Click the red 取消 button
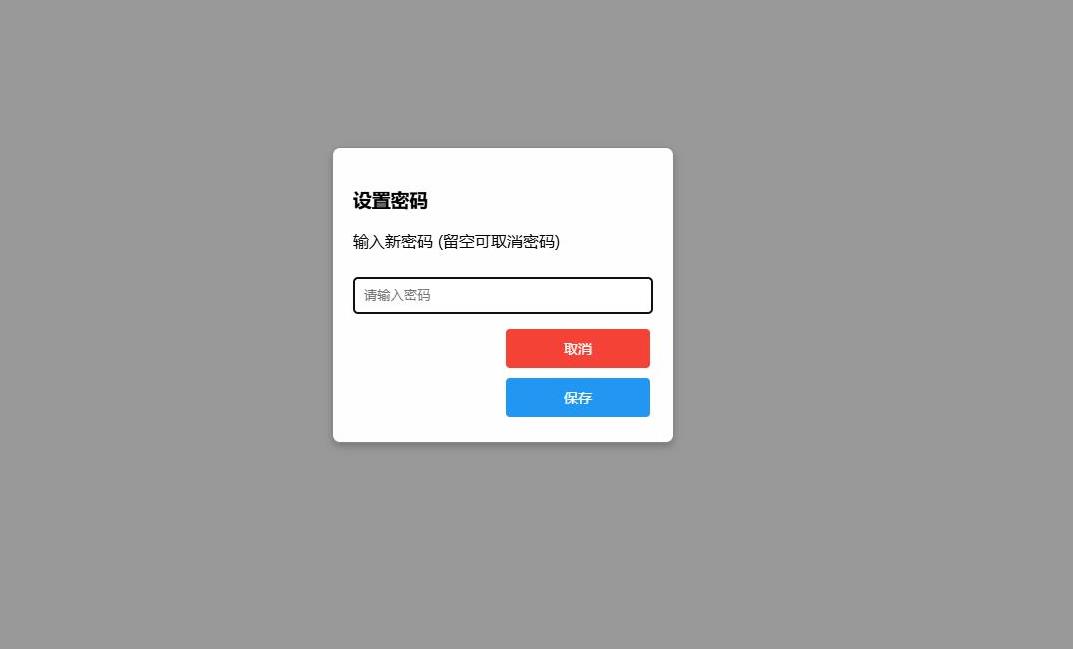The image size is (1073, 649). 578,348
